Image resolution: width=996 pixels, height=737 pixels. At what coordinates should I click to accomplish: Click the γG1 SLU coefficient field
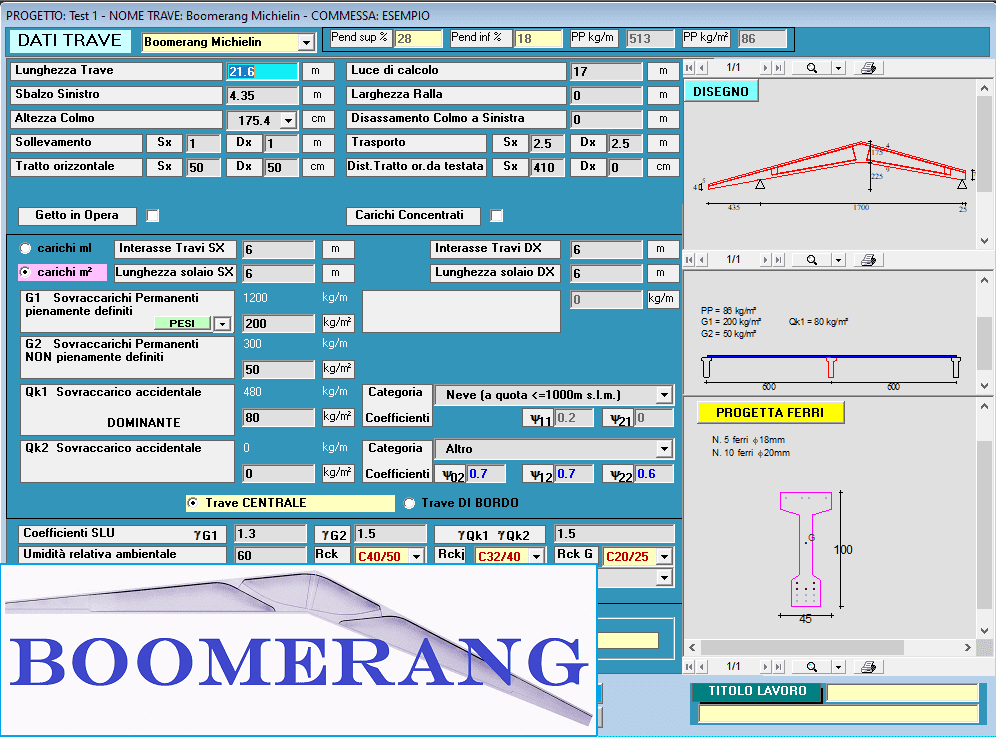click(x=270, y=534)
